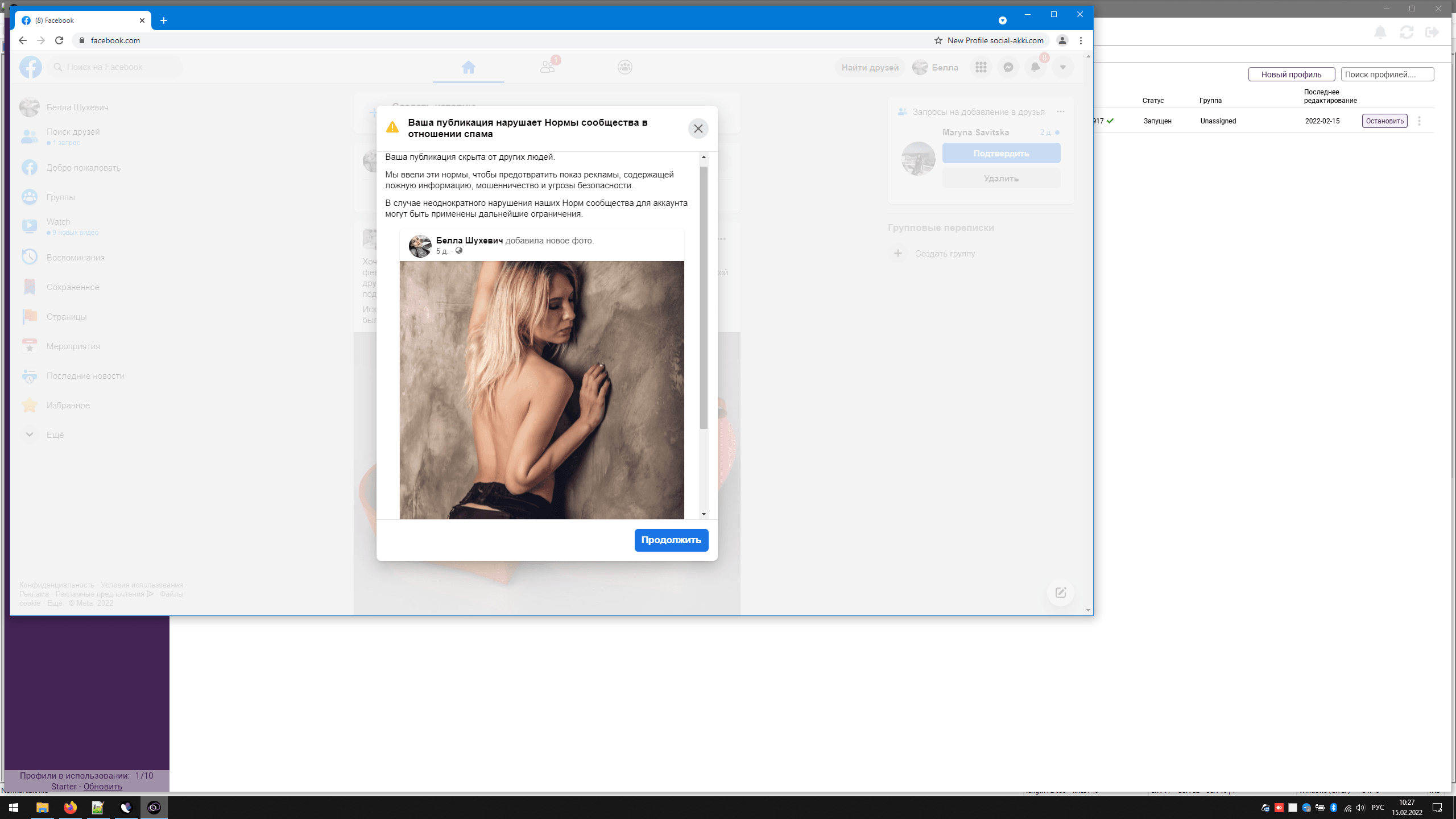
Task: Click the Поиск на Facebook search field
Action: pyautogui.click(x=115, y=67)
